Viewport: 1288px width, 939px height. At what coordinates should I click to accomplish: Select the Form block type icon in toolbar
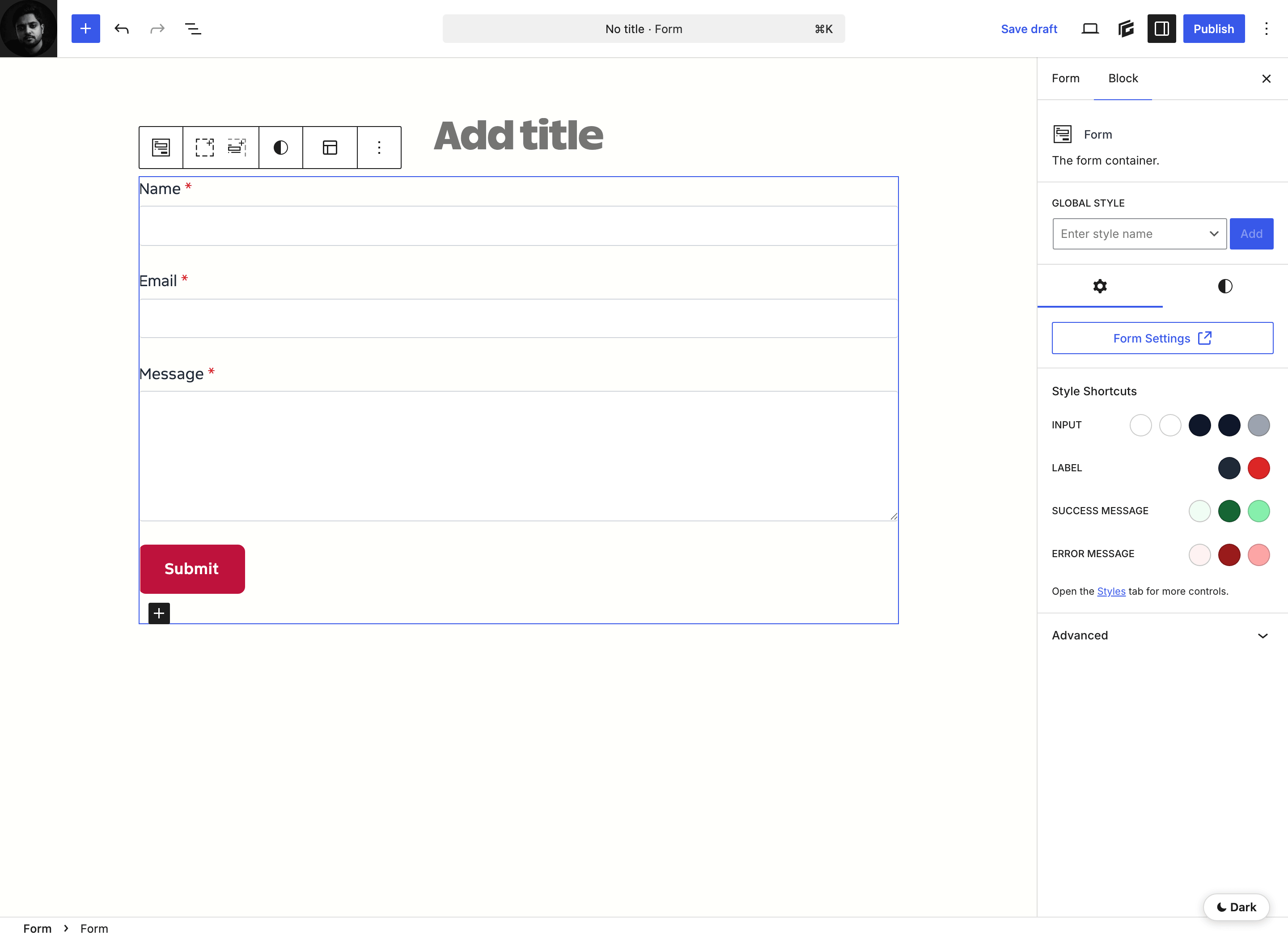pos(161,147)
